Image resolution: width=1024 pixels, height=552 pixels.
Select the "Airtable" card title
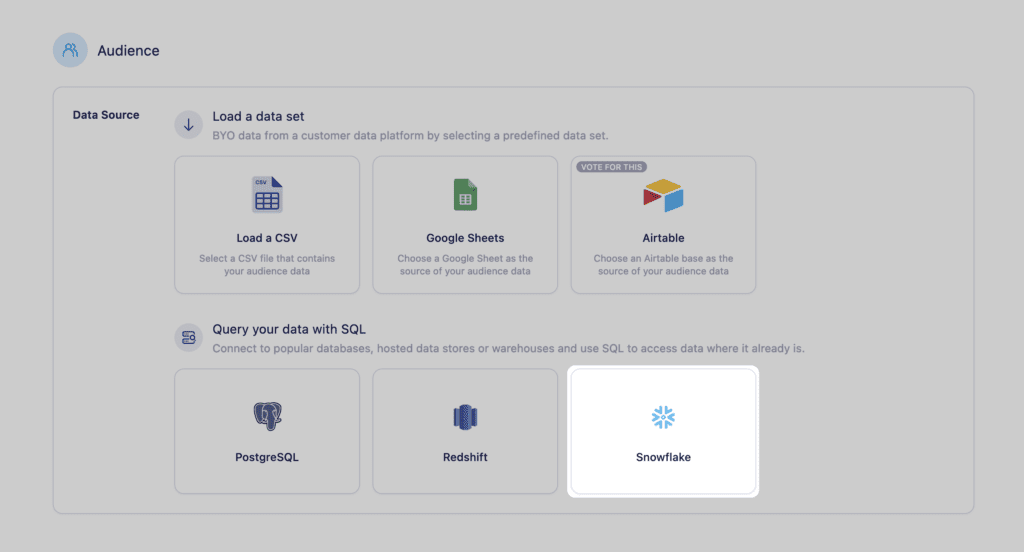point(663,238)
